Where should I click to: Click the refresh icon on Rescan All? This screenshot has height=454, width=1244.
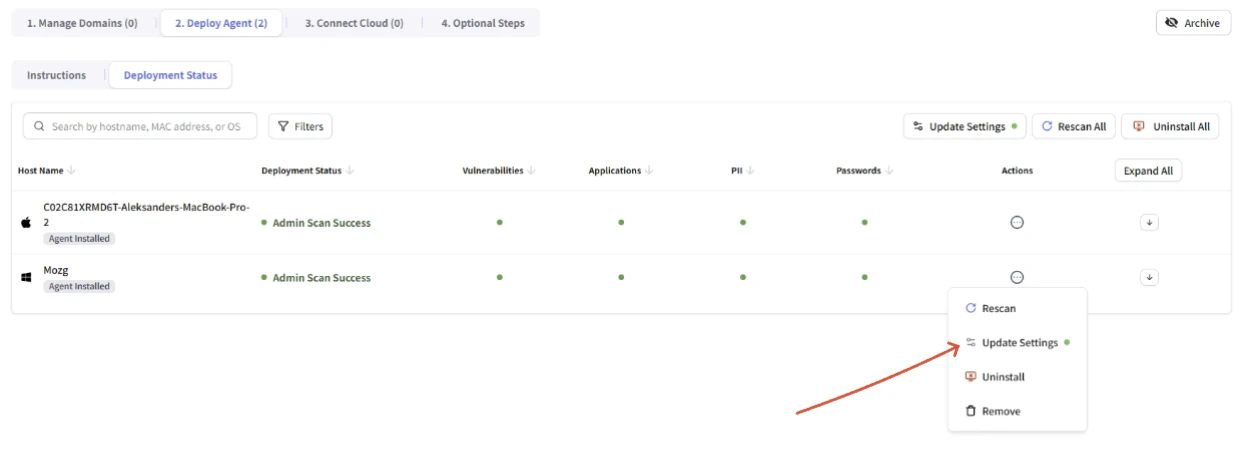coord(1047,126)
